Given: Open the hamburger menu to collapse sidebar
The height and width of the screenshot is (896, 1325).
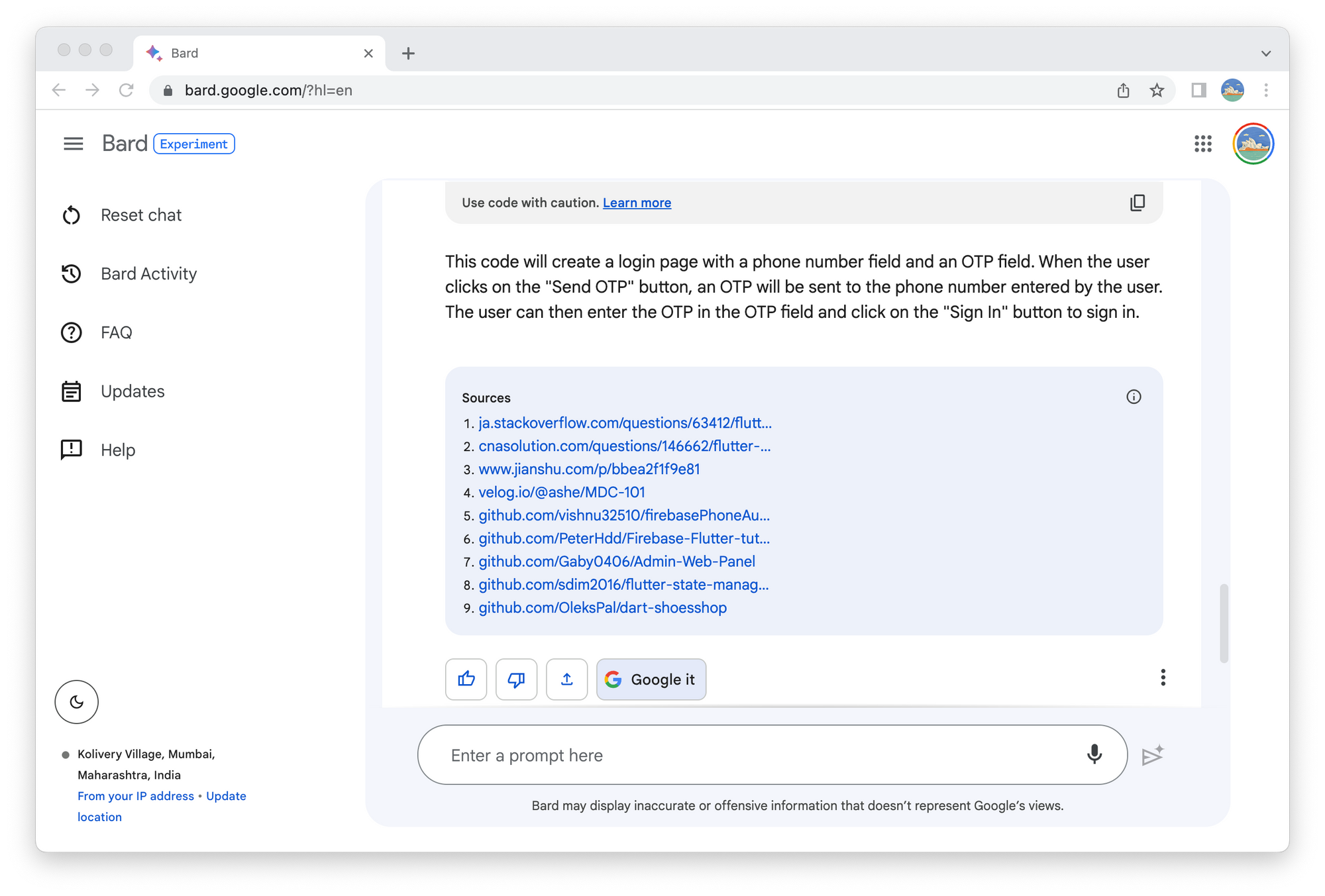Looking at the screenshot, I should tap(74, 144).
